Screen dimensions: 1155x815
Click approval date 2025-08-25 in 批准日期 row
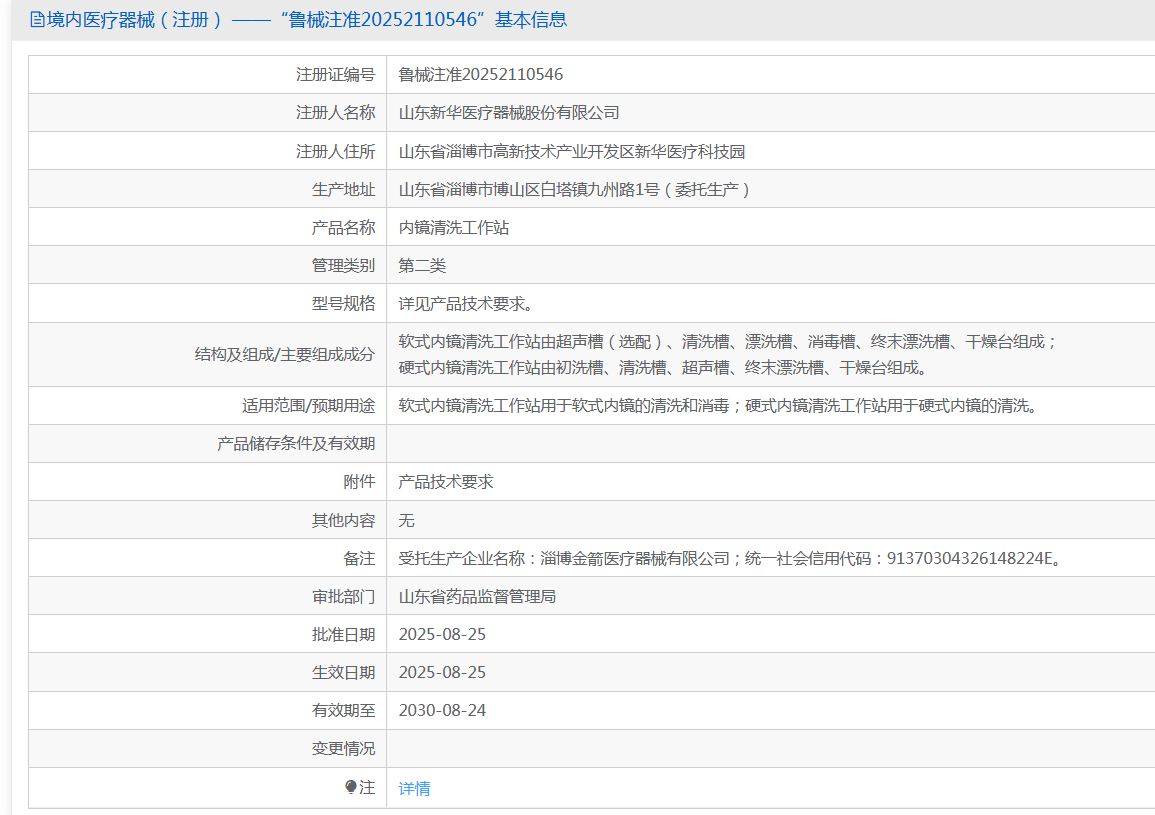coord(442,634)
